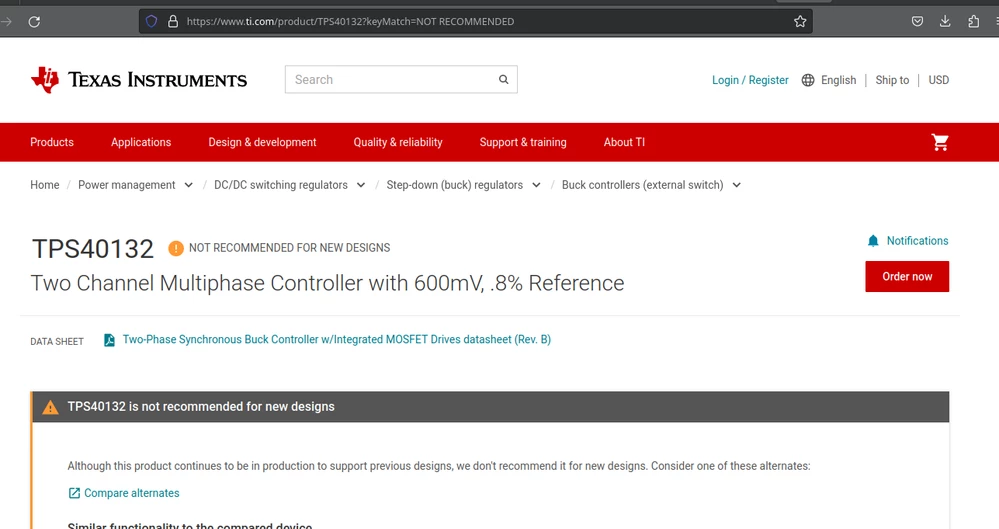
Task: Expand the Buck controllers (external switch) chevron
Action: tap(737, 185)
